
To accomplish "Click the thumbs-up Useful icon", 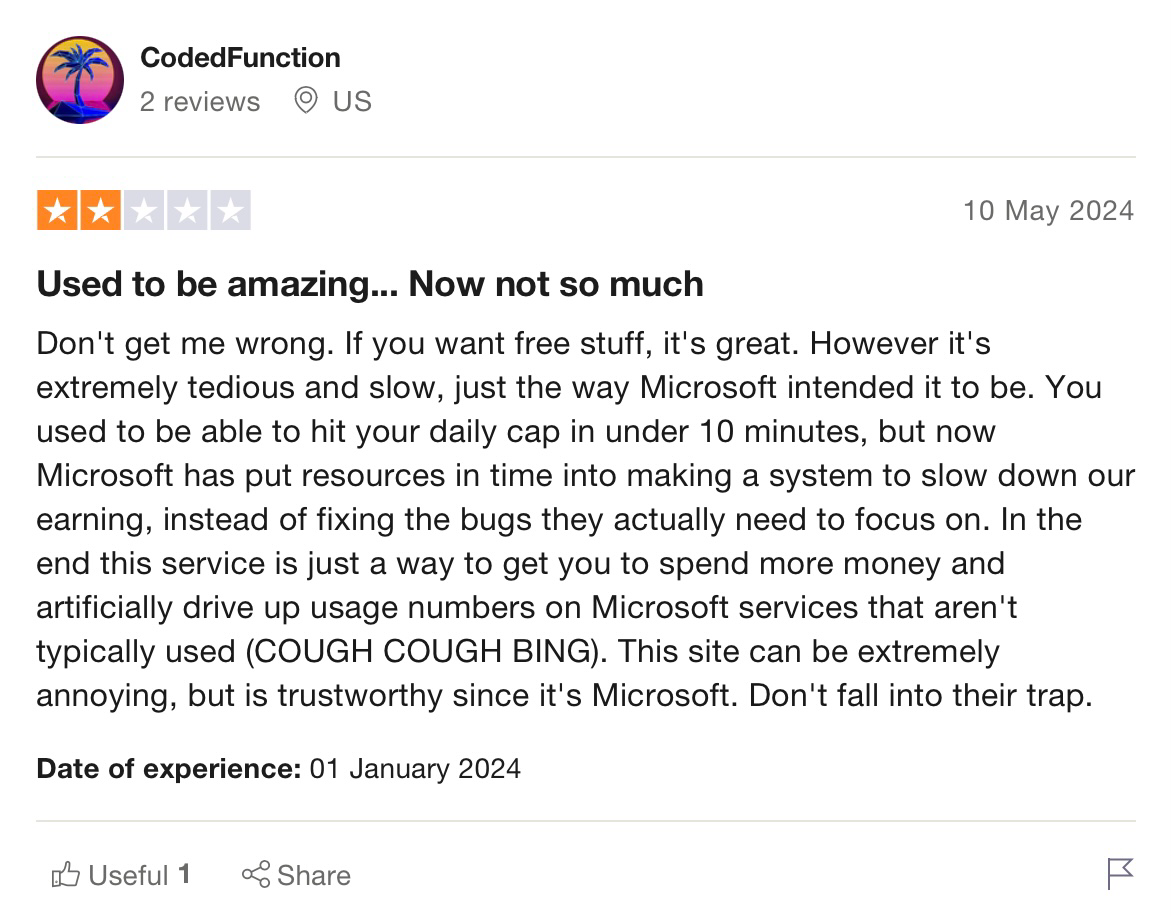I will 68,875.
